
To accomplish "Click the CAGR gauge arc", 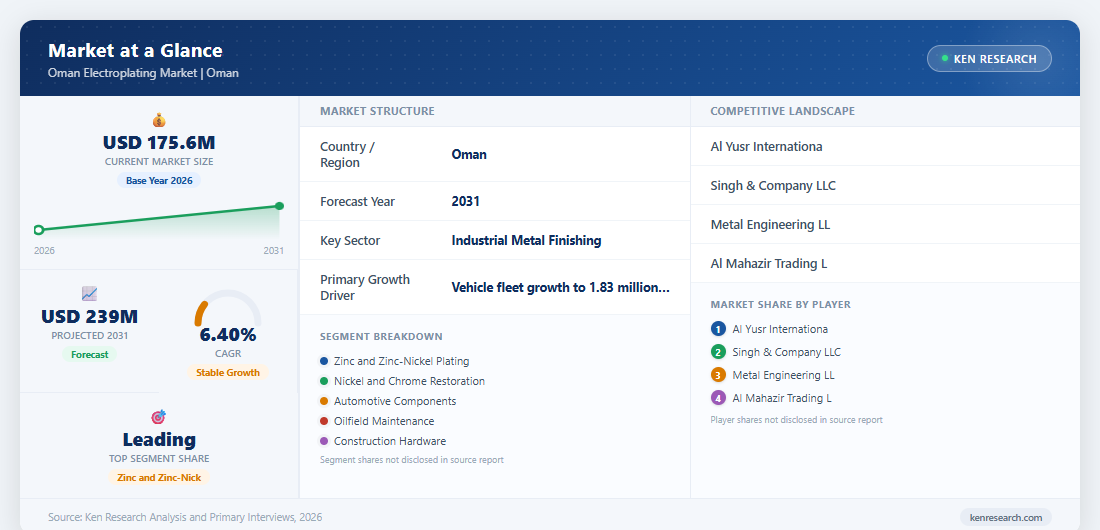I will click(228, 307).
